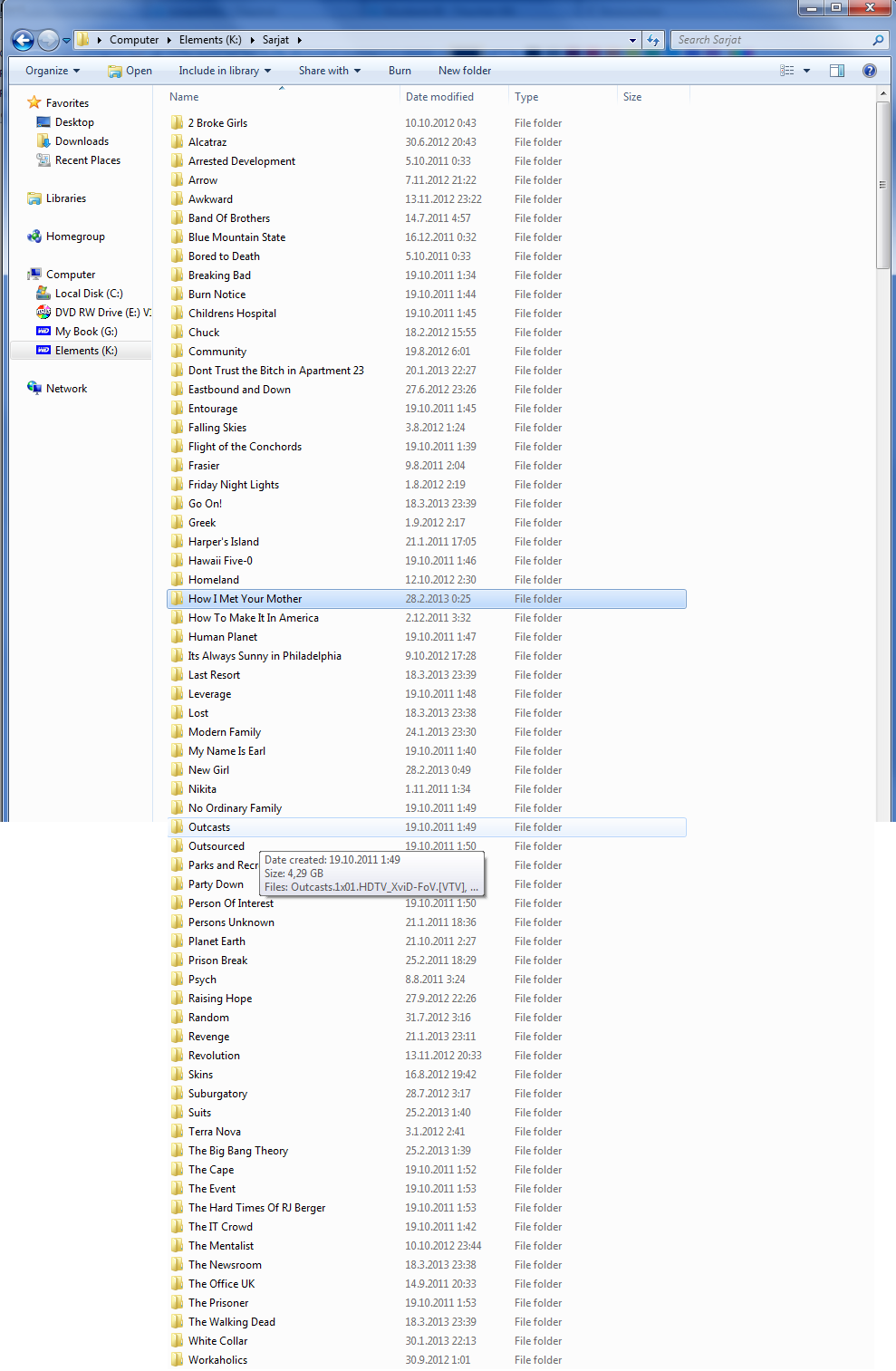Screen dimensions: 896x1371
Task: Click the Search Sarjat input field
Action: (x=770, y=40)
